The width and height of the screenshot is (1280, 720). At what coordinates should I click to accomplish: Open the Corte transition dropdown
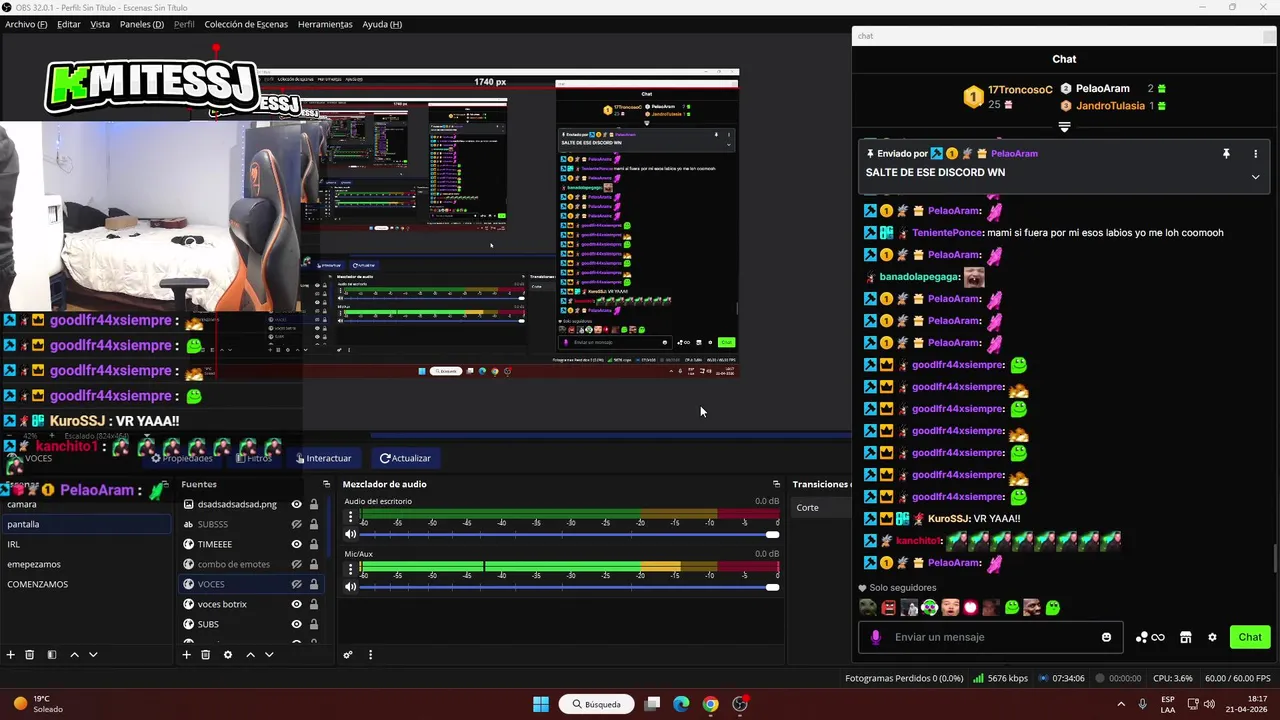[x=822, y=508]
